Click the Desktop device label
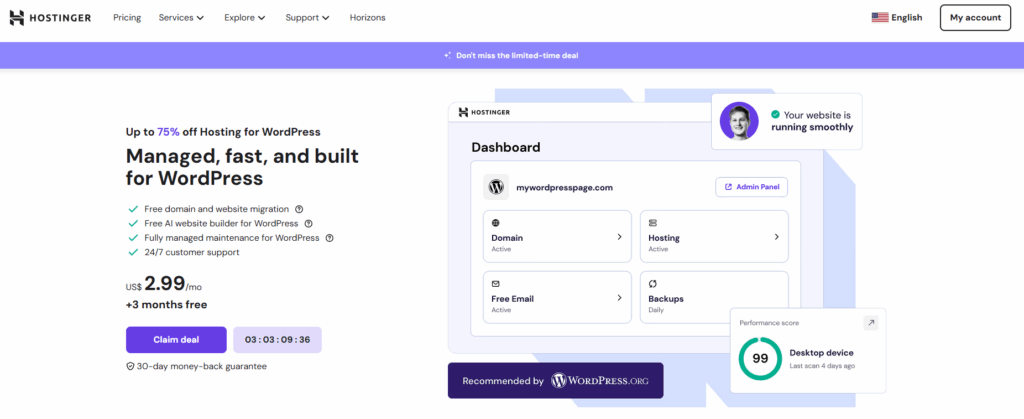Screen dimensions: 1024x419 click(821, 353)
